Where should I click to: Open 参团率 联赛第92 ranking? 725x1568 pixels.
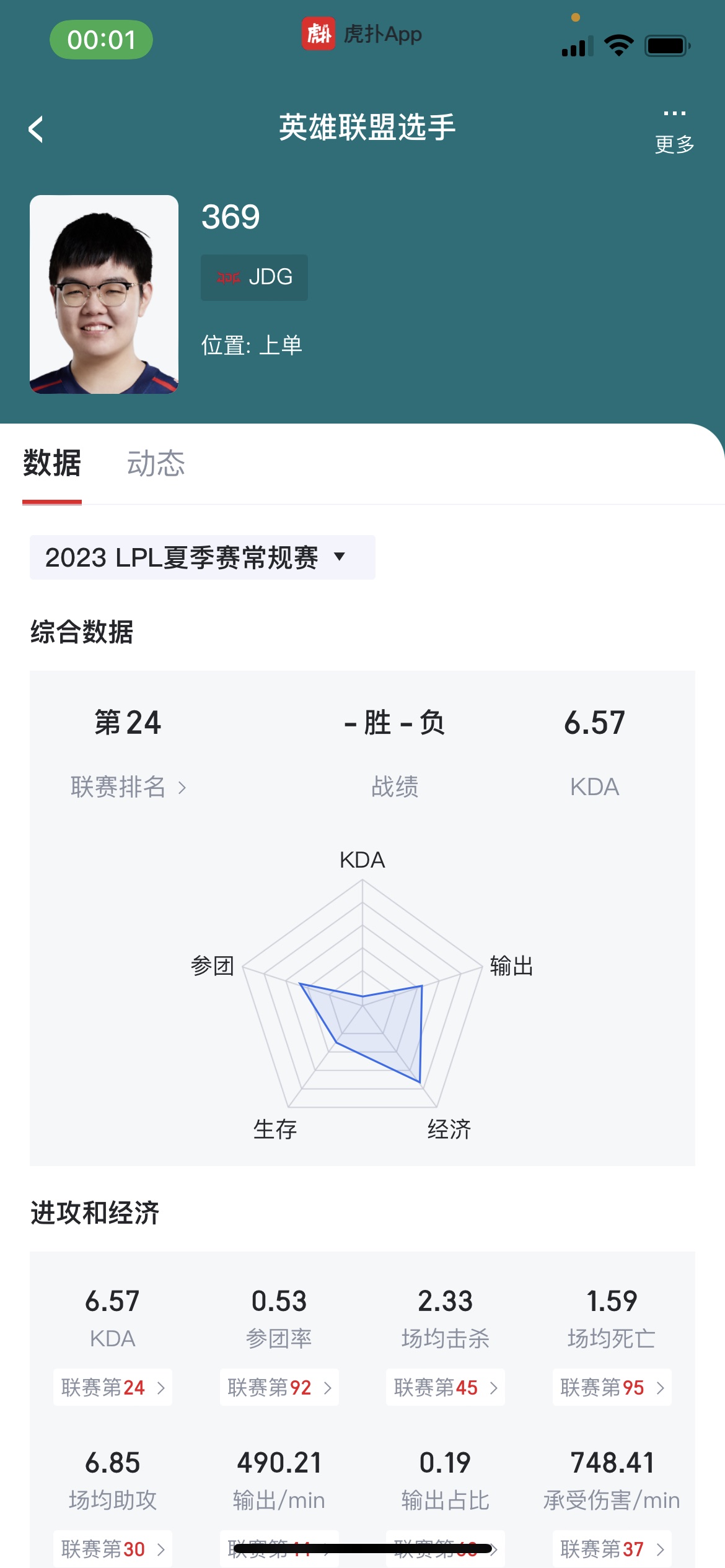279,1387
